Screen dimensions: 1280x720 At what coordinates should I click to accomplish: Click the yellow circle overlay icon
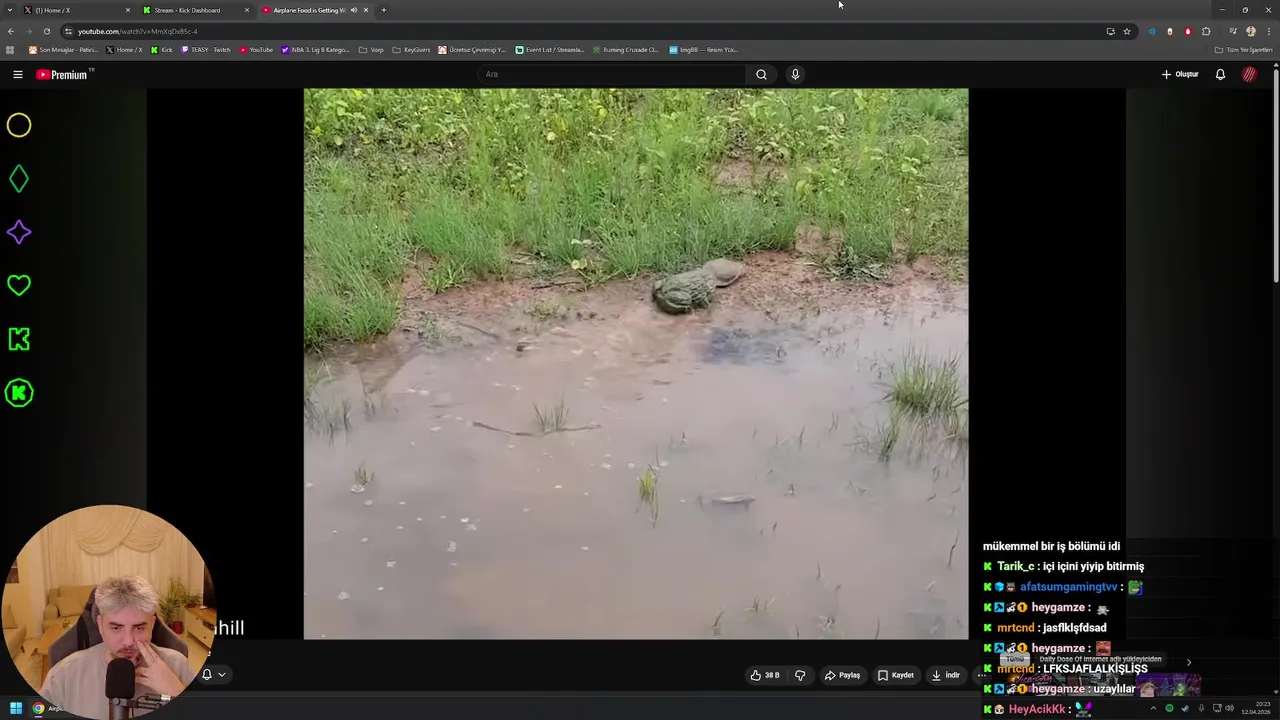19,125
